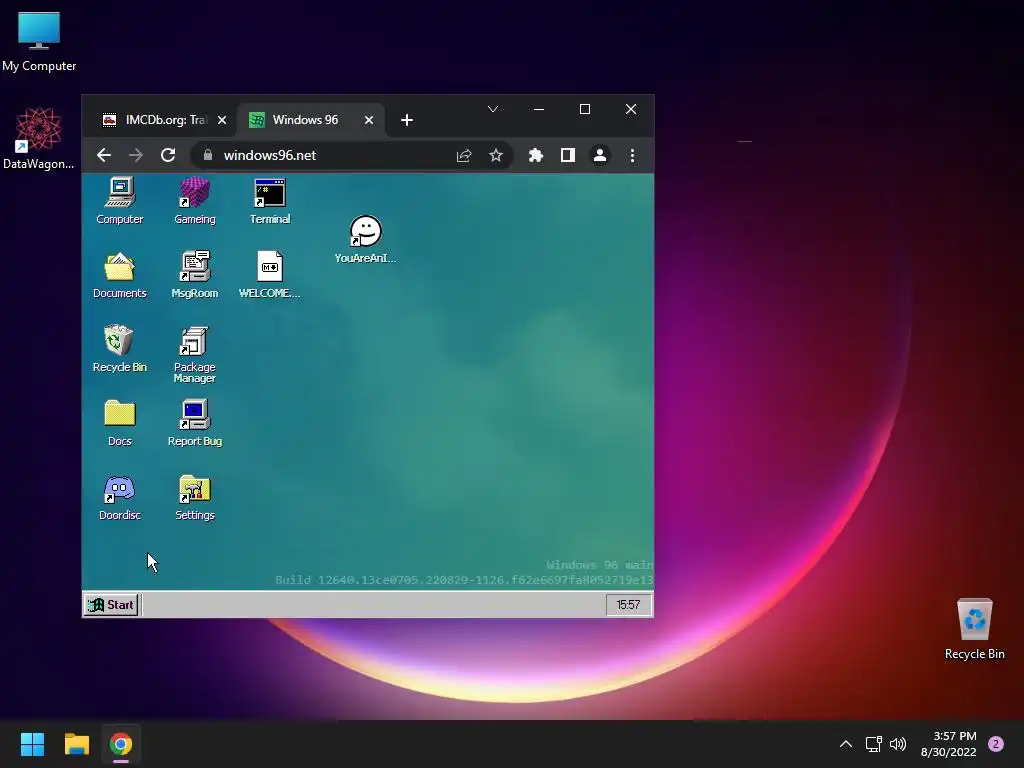This screenshot has height=768, width=1024.
Task: Open network status tray icon
Action: (x=873, y=744)
